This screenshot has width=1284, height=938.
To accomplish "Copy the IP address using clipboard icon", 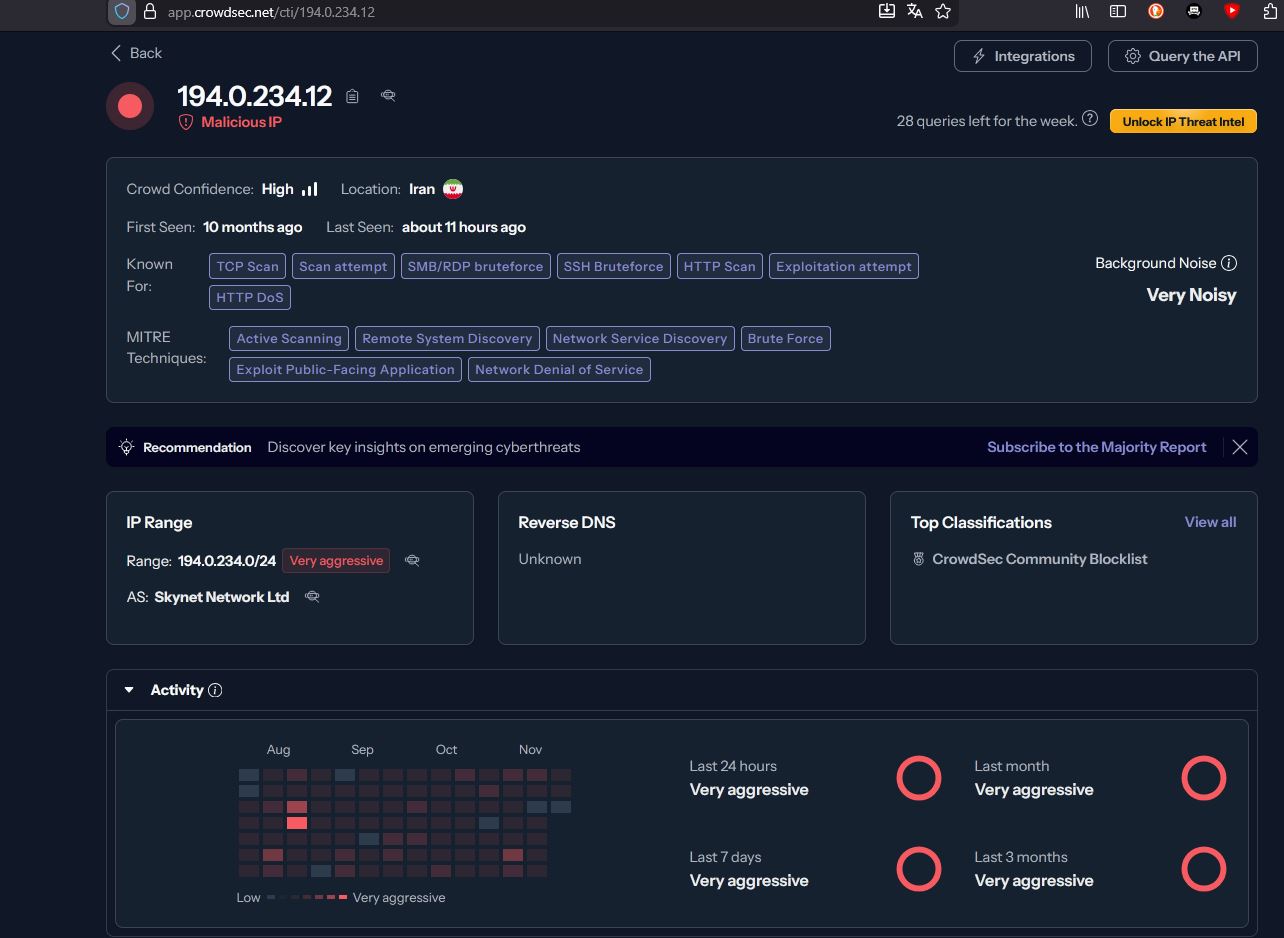I will coord(352,96).
